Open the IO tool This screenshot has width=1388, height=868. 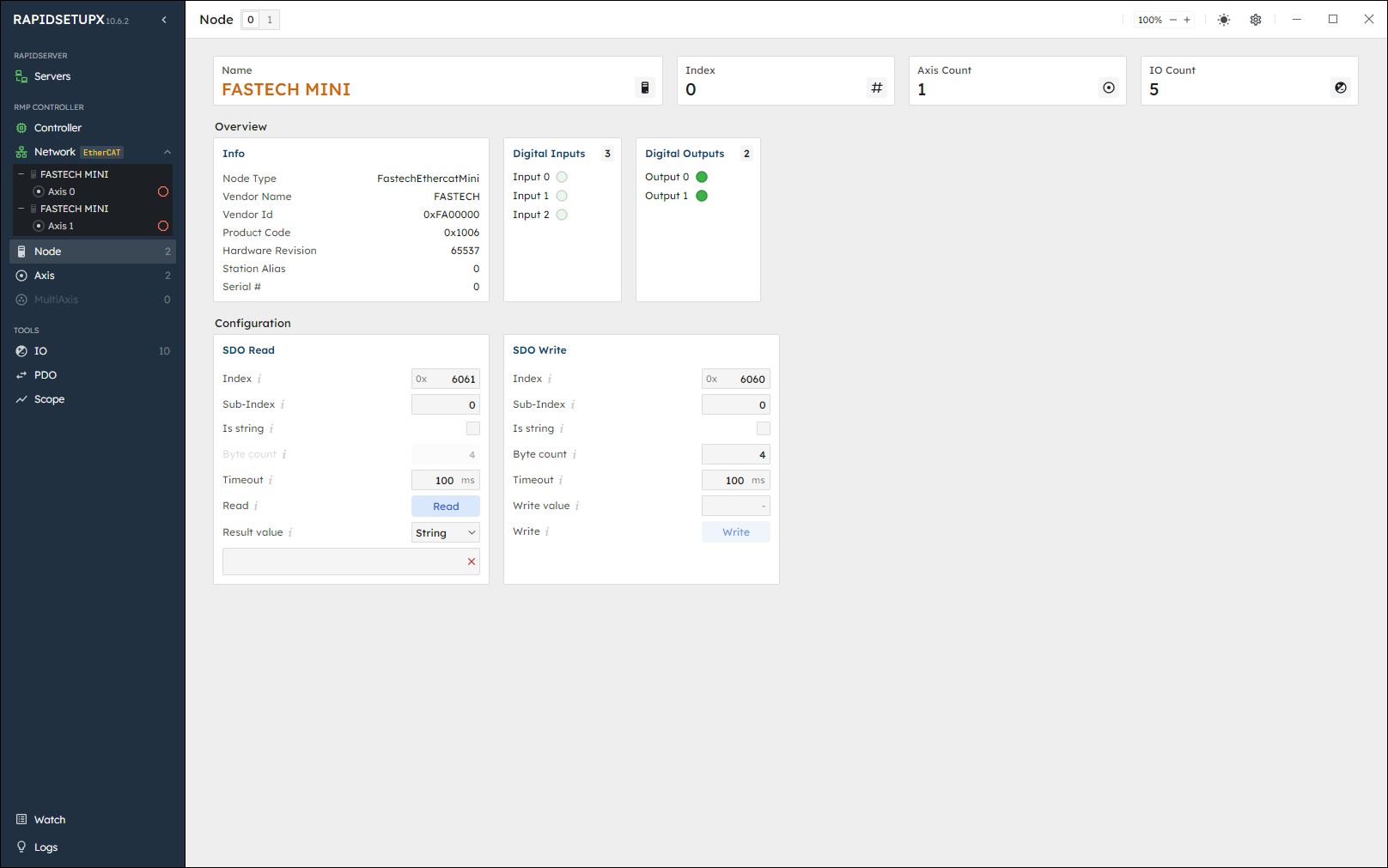(93, 351)
